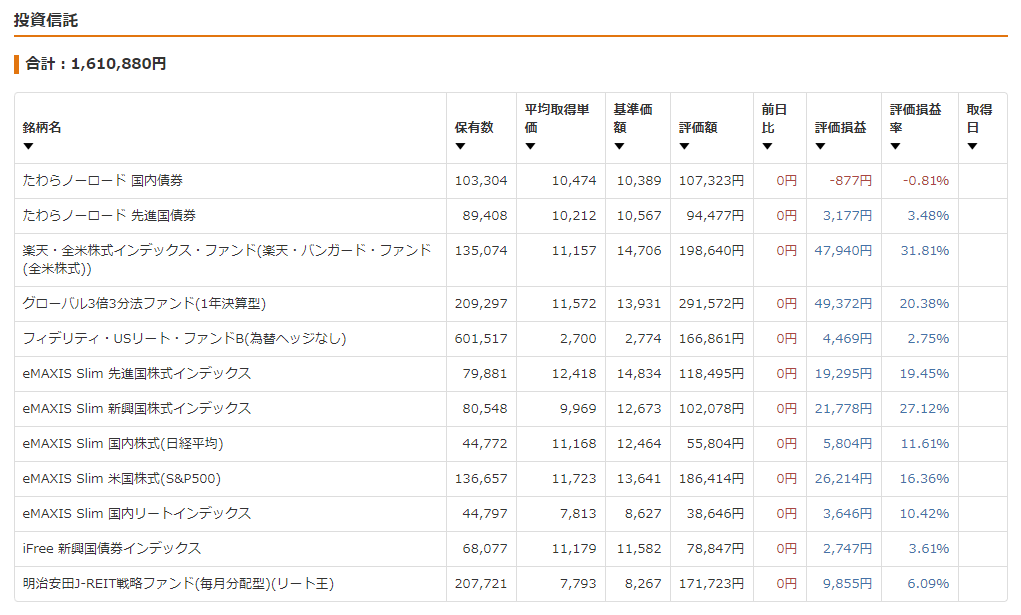
Task: Click holdings count 103,304
Action: click(x=481, y=180)
